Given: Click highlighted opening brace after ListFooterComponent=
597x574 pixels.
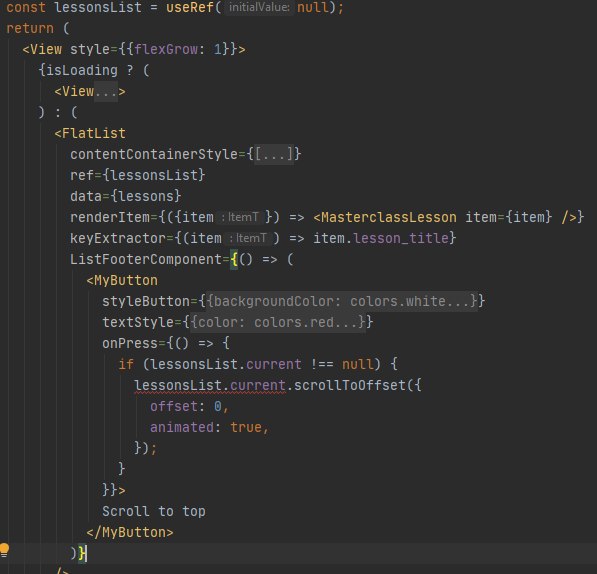Looking at the screenshot, I should tap(234, 260).
